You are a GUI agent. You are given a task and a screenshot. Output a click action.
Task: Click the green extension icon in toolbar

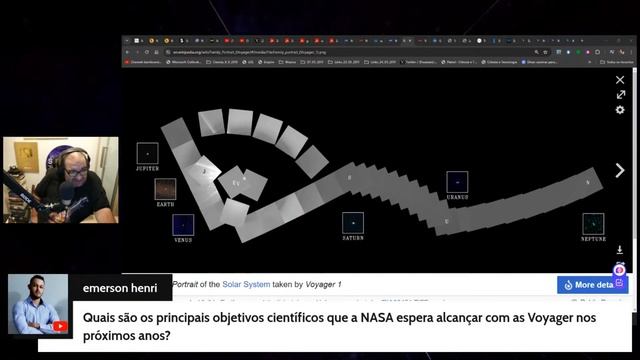578,52
